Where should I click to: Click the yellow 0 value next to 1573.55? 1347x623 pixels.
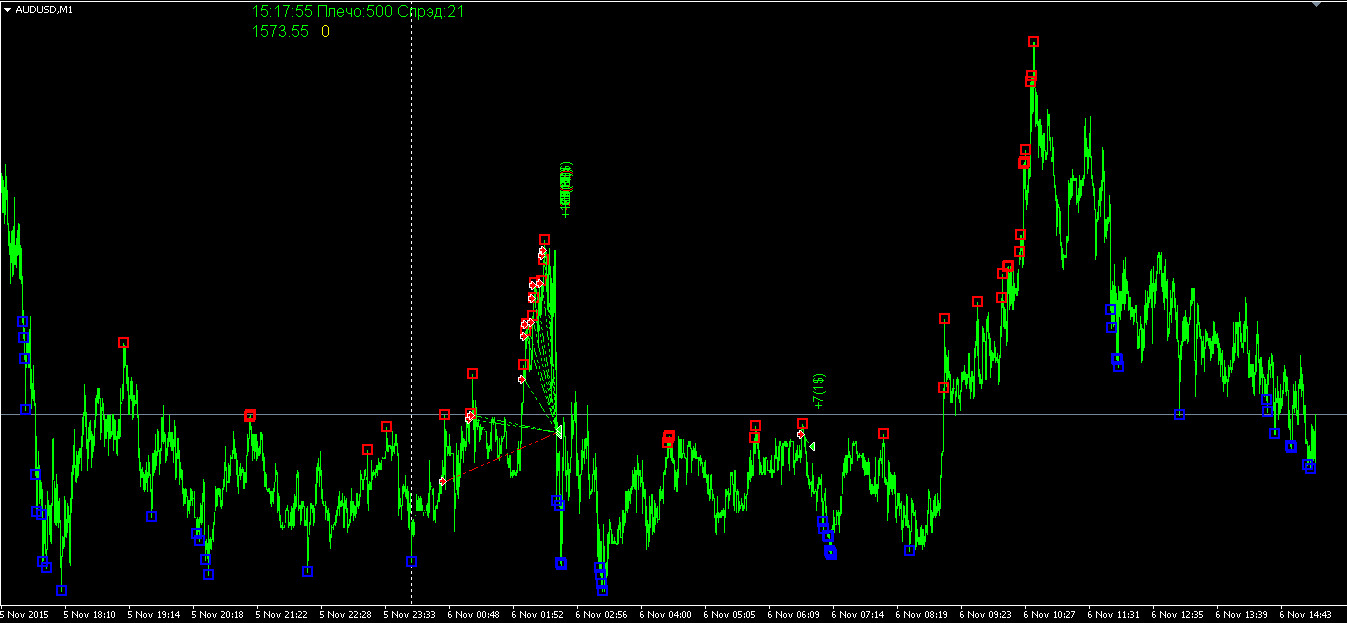[325, 32]
